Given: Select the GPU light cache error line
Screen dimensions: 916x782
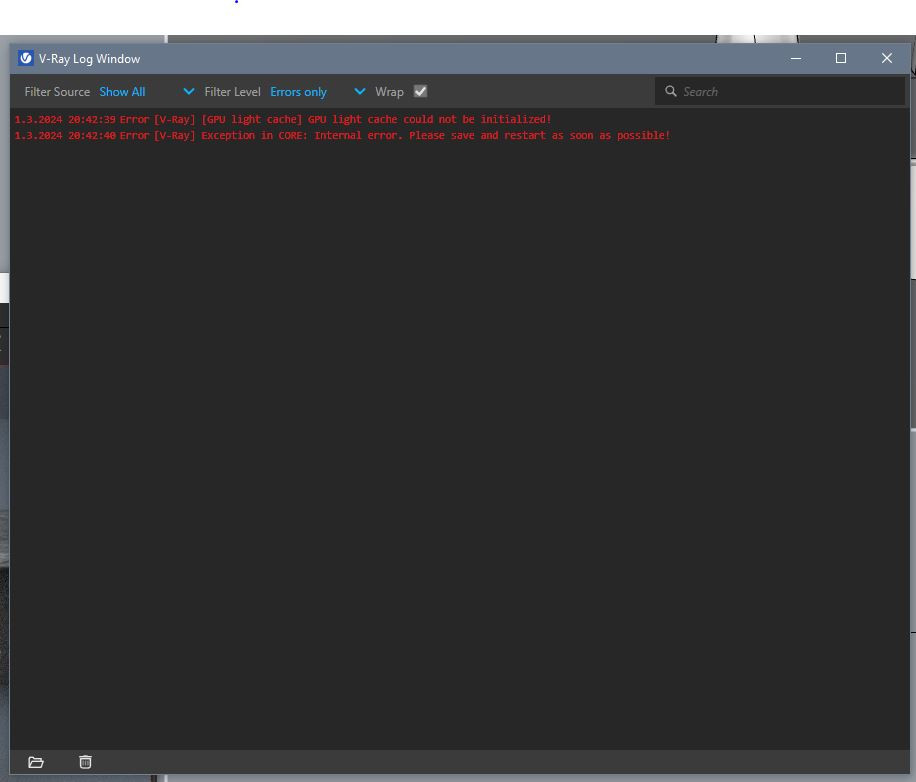Looking at the screenshot, I should pyautogui.click(x=283, y=119).
